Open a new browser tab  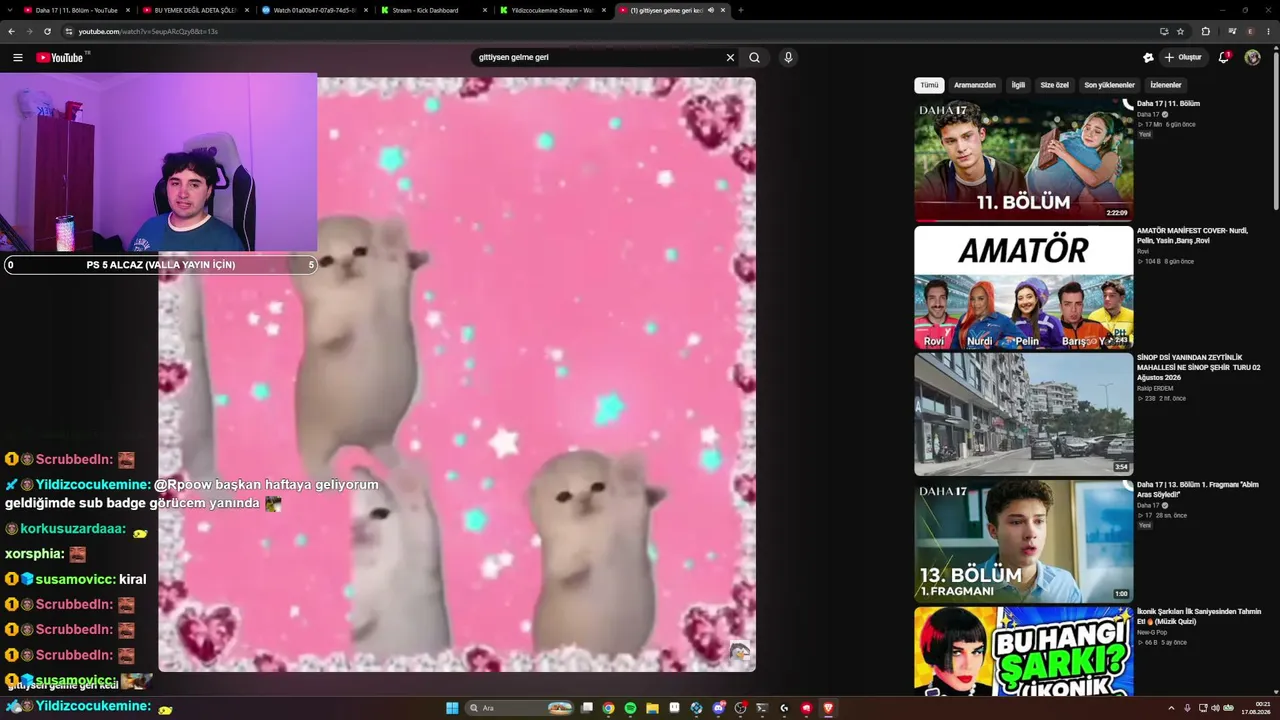click(x=740, y=10)
